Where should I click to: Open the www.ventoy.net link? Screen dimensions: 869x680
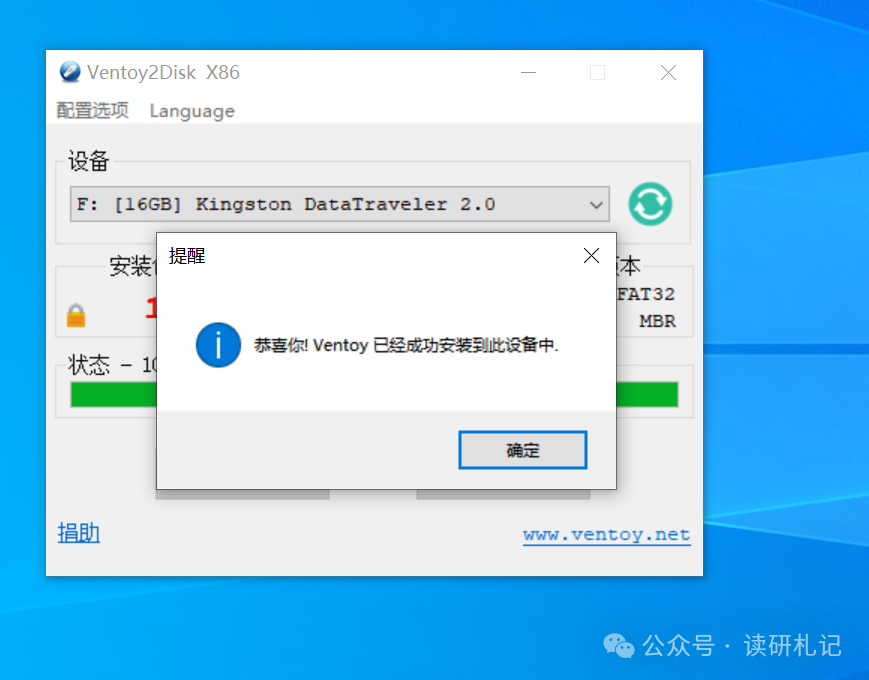[x=606, y=535]
